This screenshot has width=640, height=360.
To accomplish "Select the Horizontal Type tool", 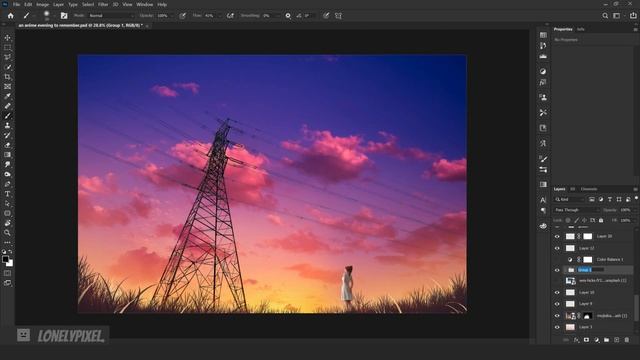I will pos(7,194).
